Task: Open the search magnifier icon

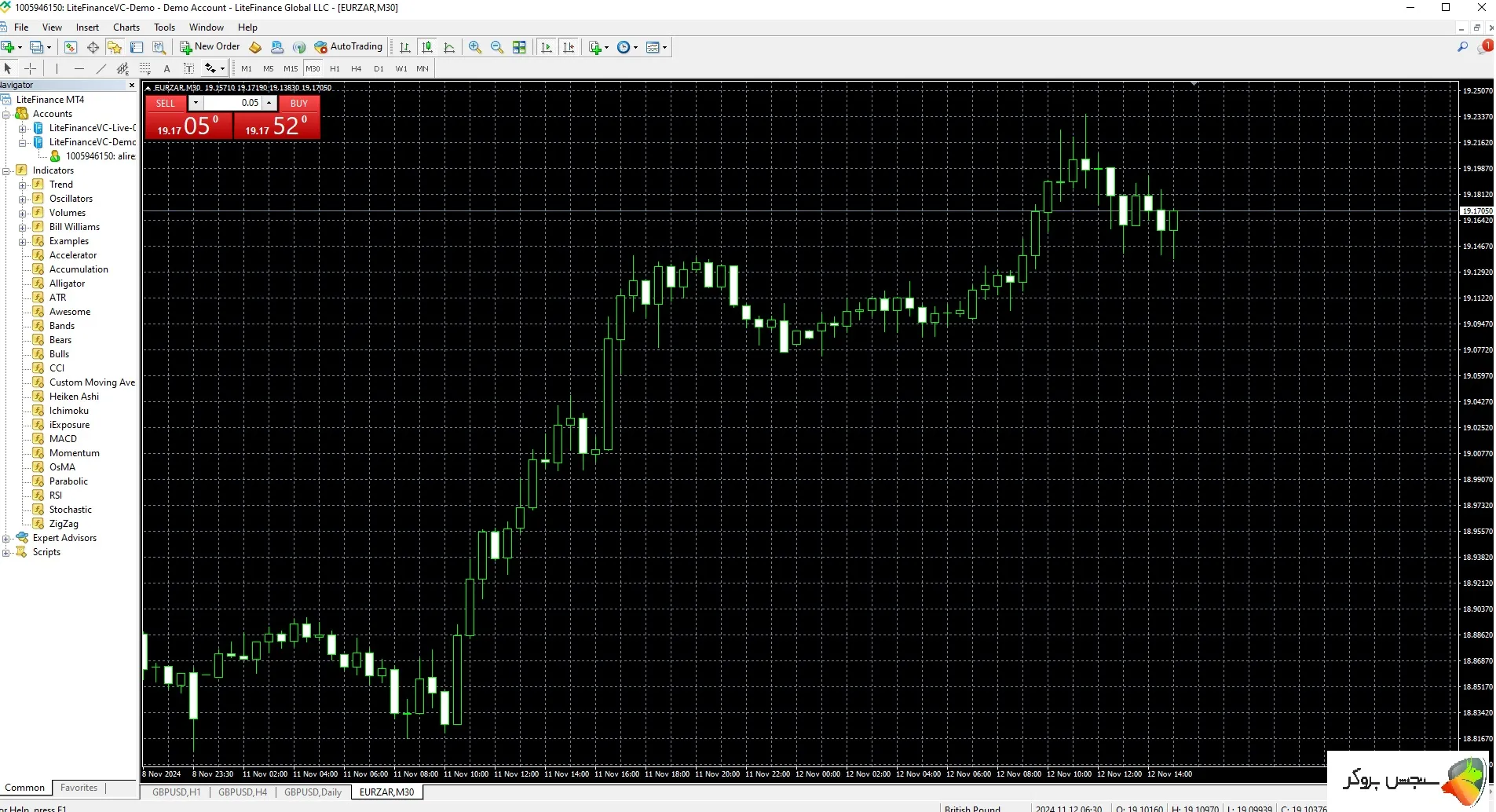Action: pos(1462,47)
